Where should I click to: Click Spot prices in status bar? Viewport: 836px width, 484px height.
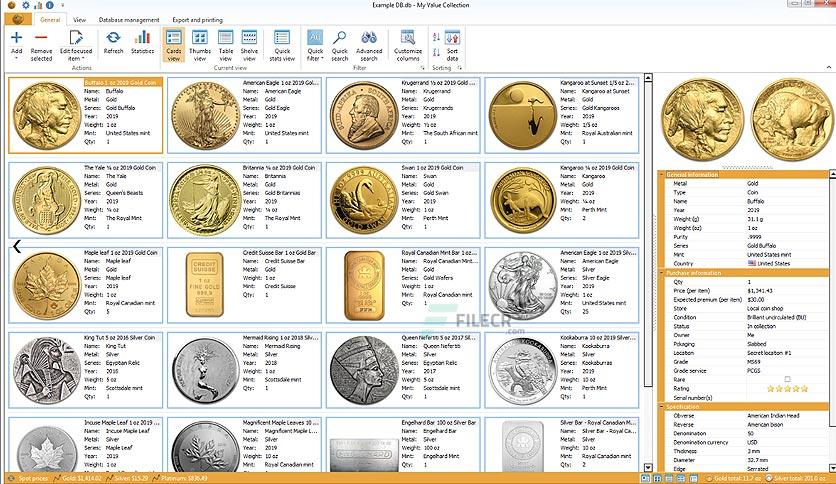click(x=33, y=479)
